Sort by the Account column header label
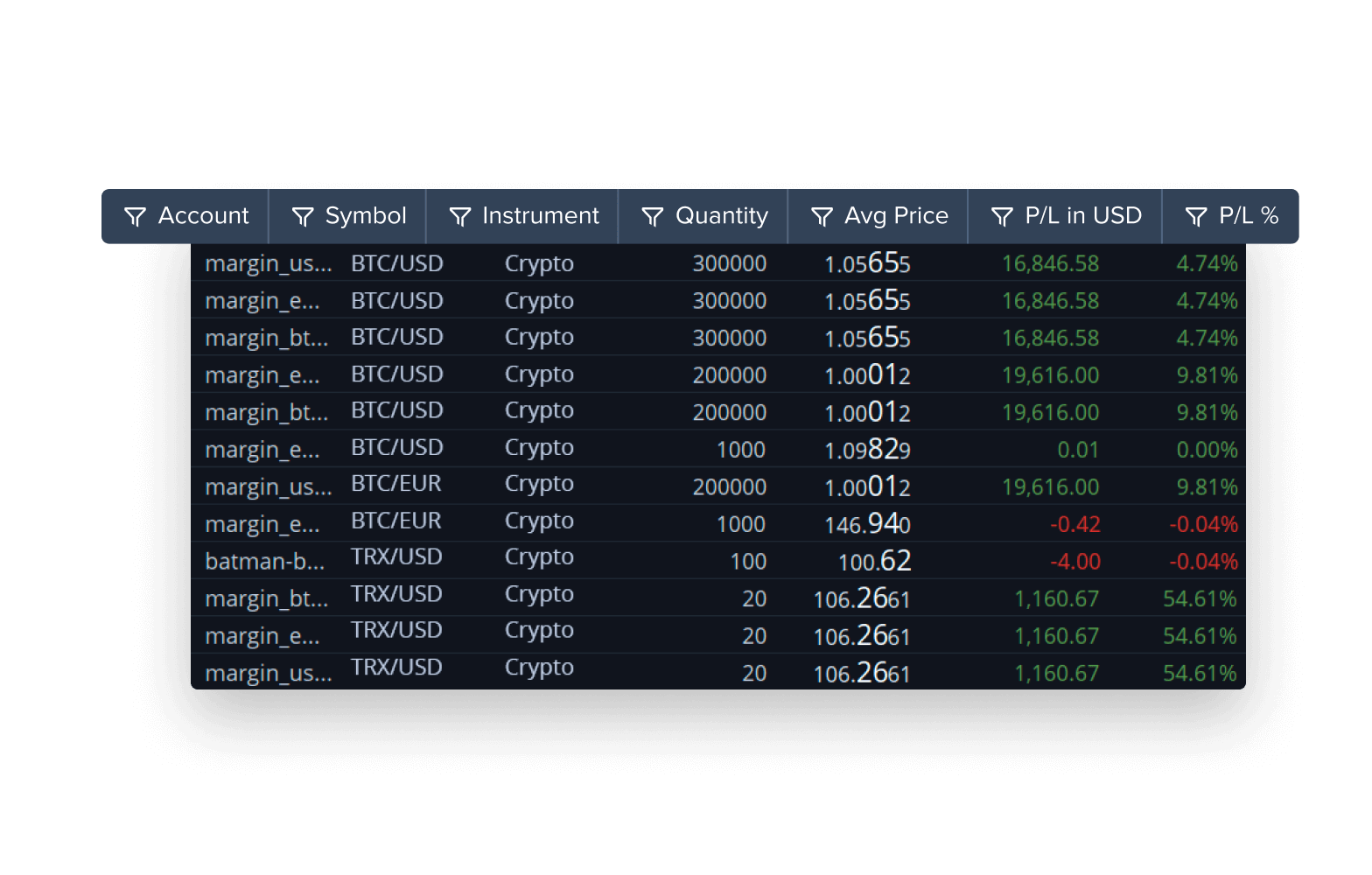This screenshot has height=875, width=1372. 204,215
